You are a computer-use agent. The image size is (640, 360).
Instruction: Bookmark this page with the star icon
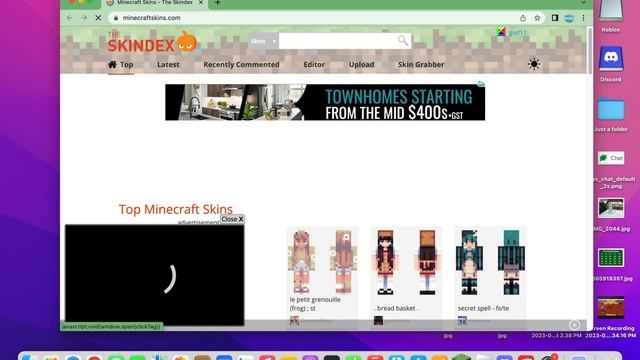pyautogui.click(x=537, y=18)
